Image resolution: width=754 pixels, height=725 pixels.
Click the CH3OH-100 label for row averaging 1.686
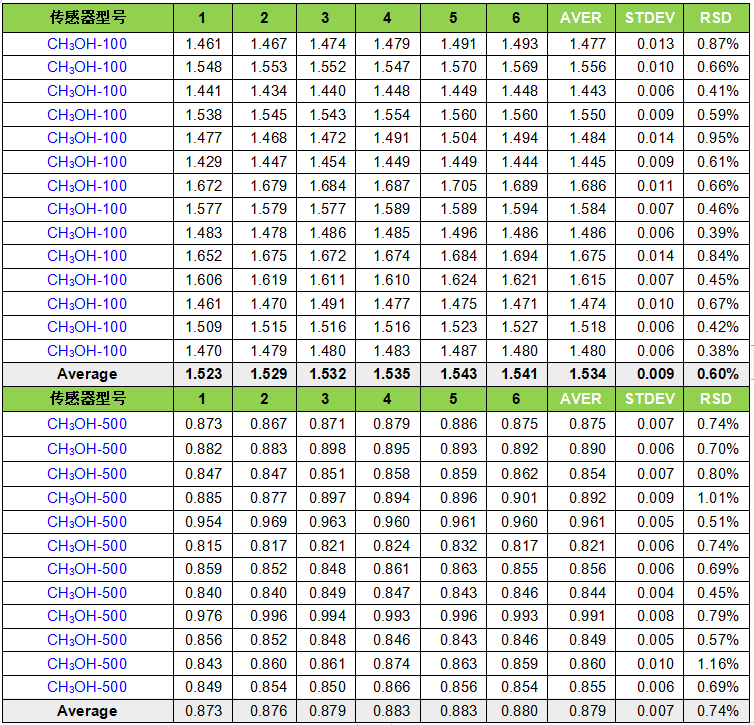87,186
